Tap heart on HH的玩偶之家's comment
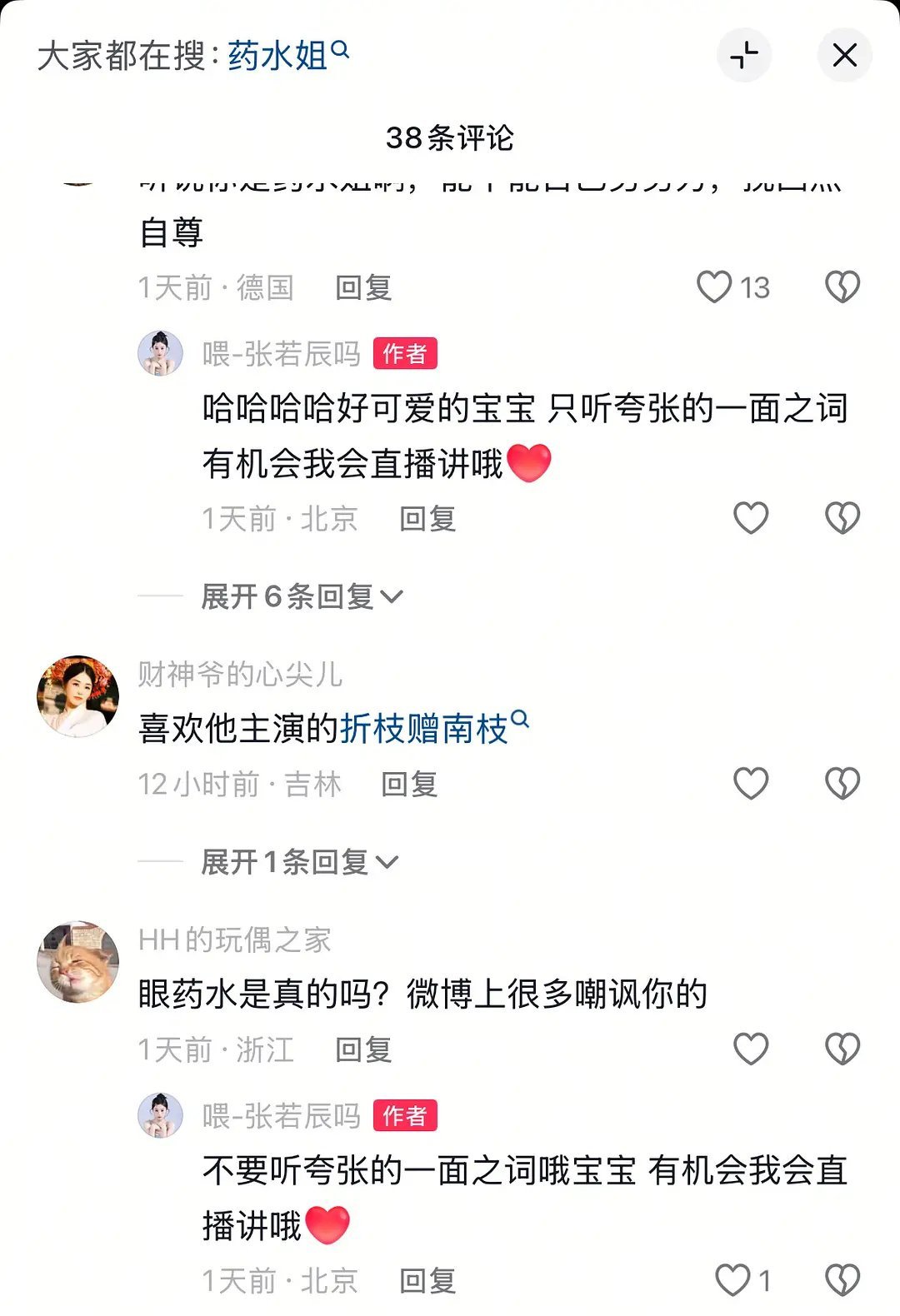 (x=750, y=1049)
